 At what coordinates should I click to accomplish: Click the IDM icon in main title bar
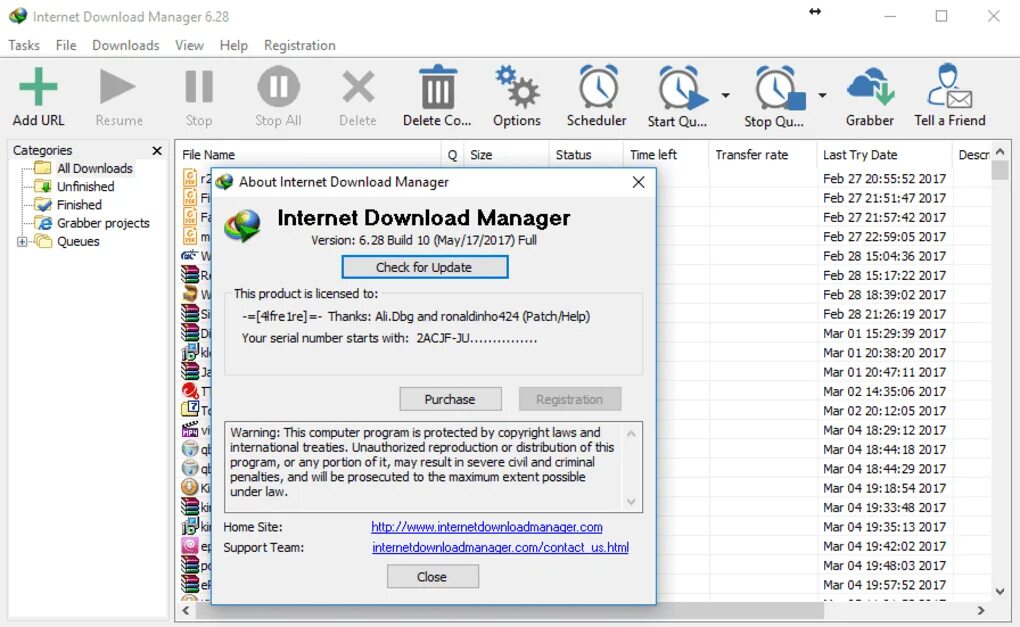click(18, 16)
